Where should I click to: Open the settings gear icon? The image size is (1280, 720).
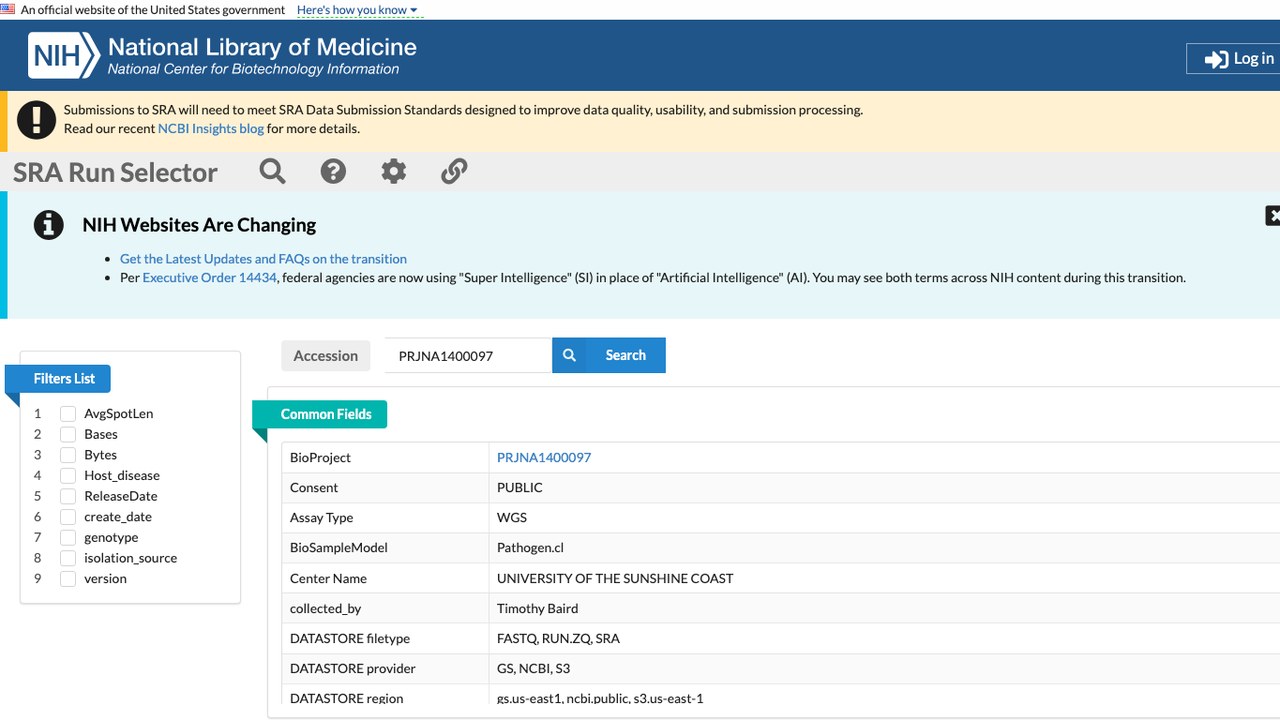click(x=394, y=171)
